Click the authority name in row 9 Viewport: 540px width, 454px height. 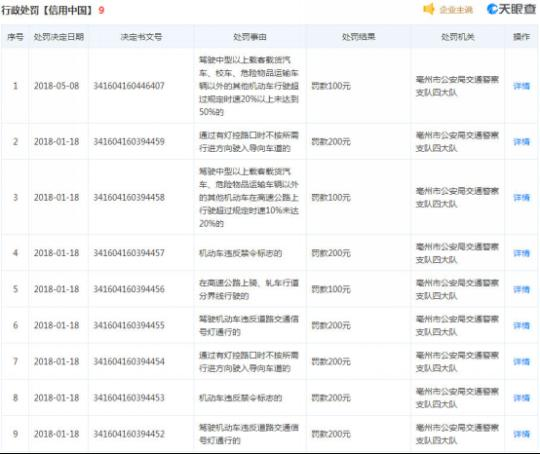(x=457, y=434)
